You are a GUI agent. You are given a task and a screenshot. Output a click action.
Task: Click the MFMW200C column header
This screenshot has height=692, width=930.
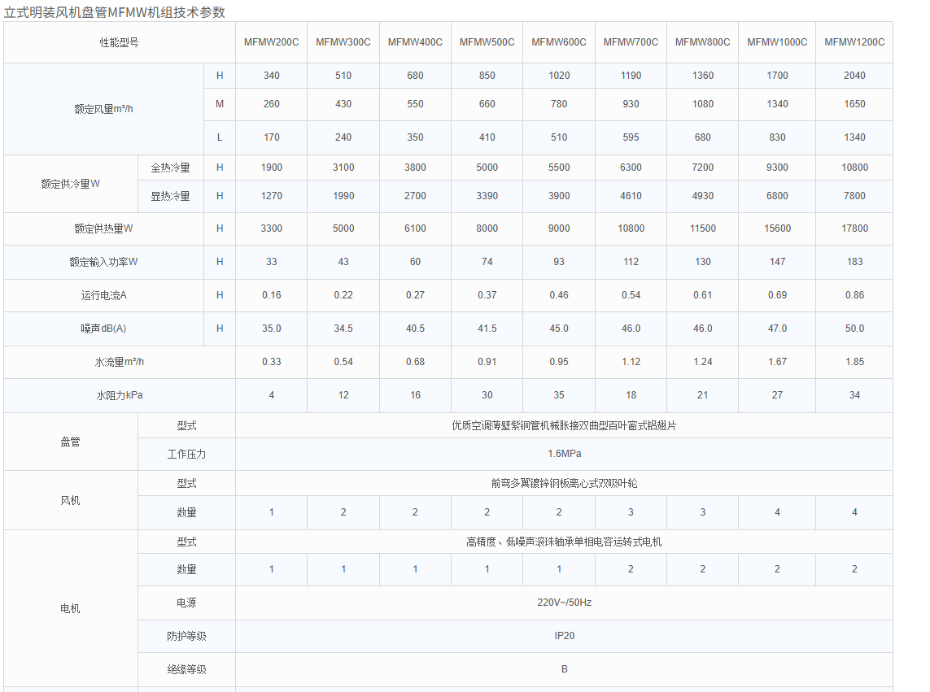pyautogui.click(x=270, y=42)
